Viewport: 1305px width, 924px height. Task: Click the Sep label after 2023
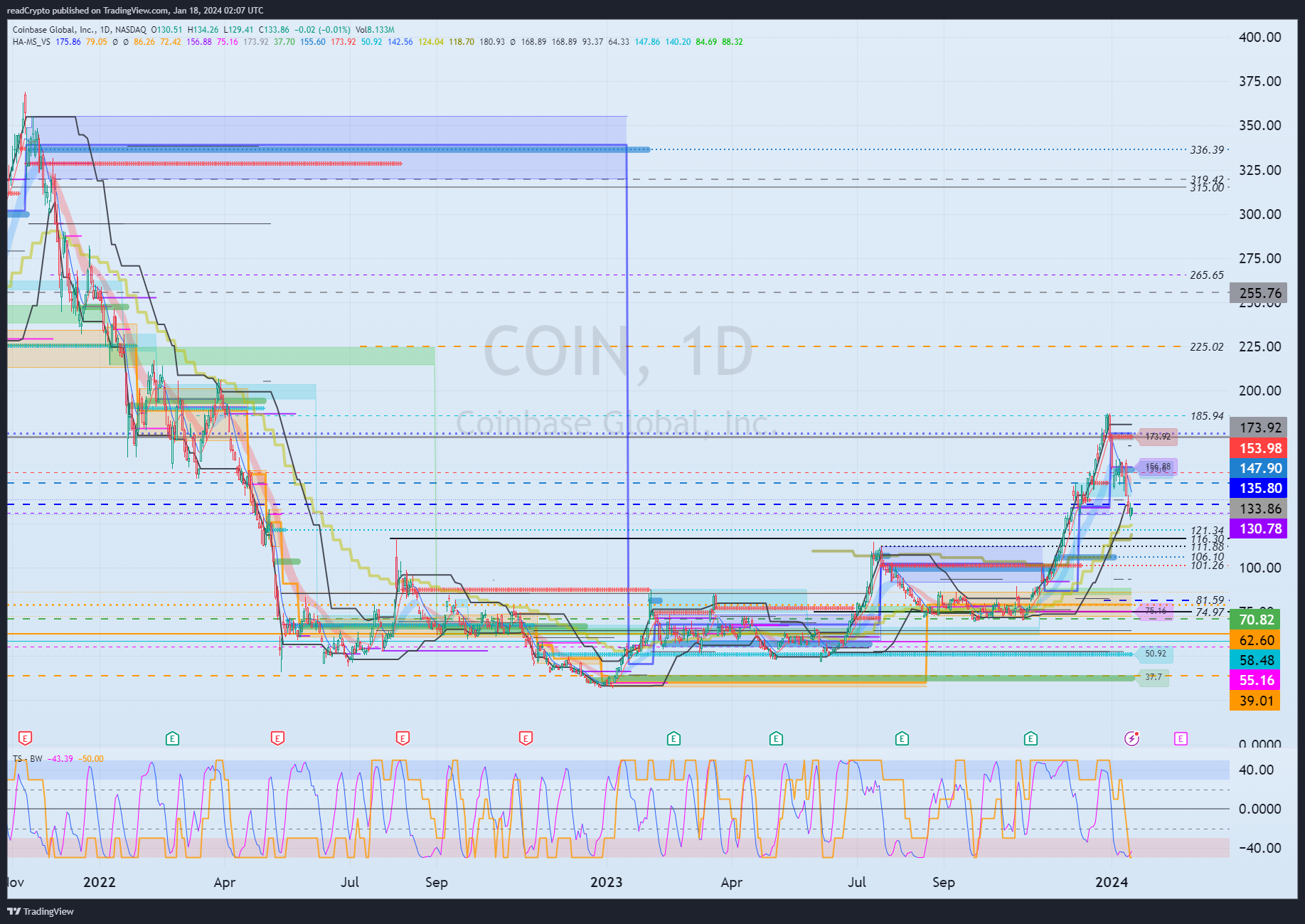(944, 882)
